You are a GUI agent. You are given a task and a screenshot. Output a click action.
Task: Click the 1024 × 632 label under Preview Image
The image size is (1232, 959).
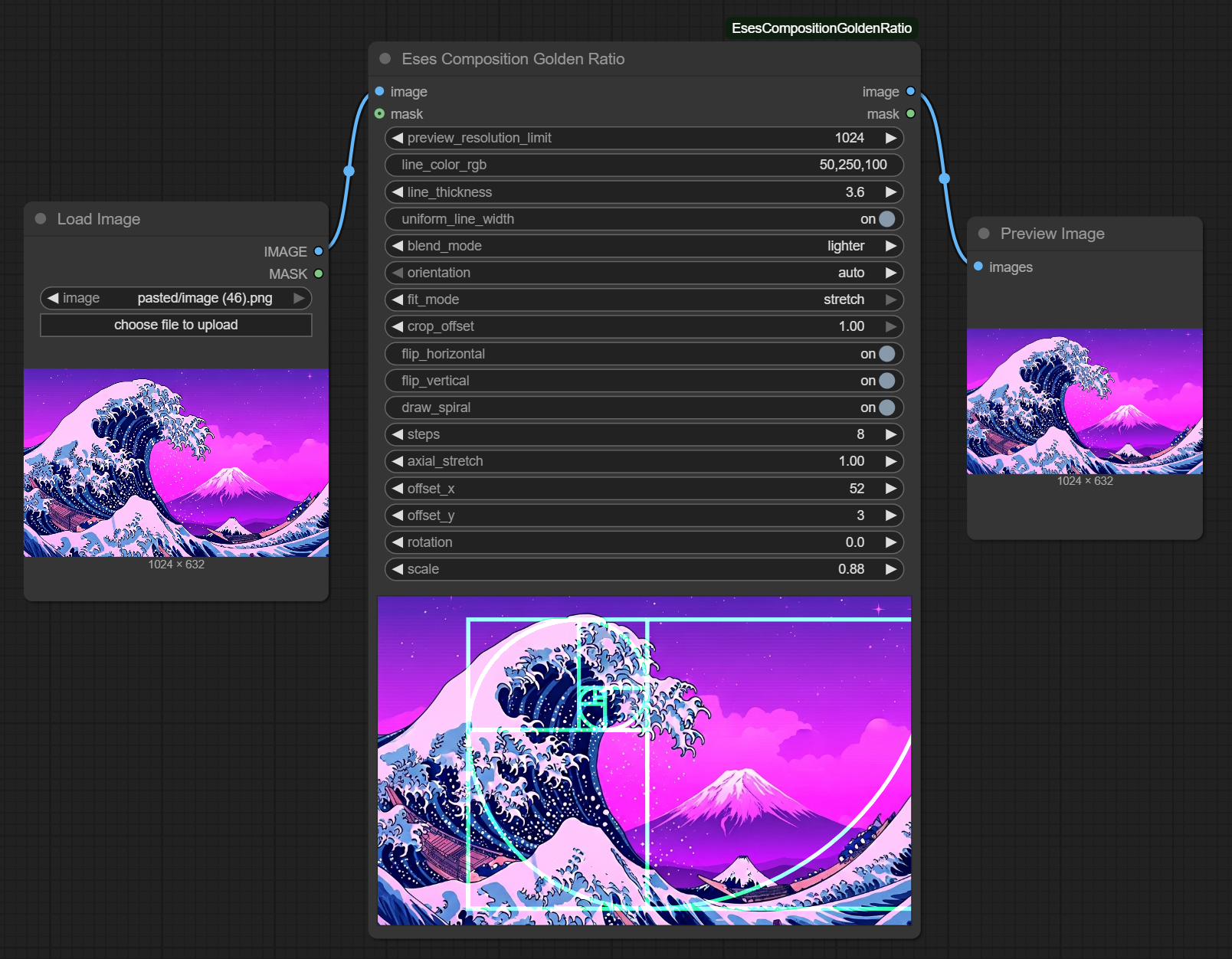(1085, 481)
